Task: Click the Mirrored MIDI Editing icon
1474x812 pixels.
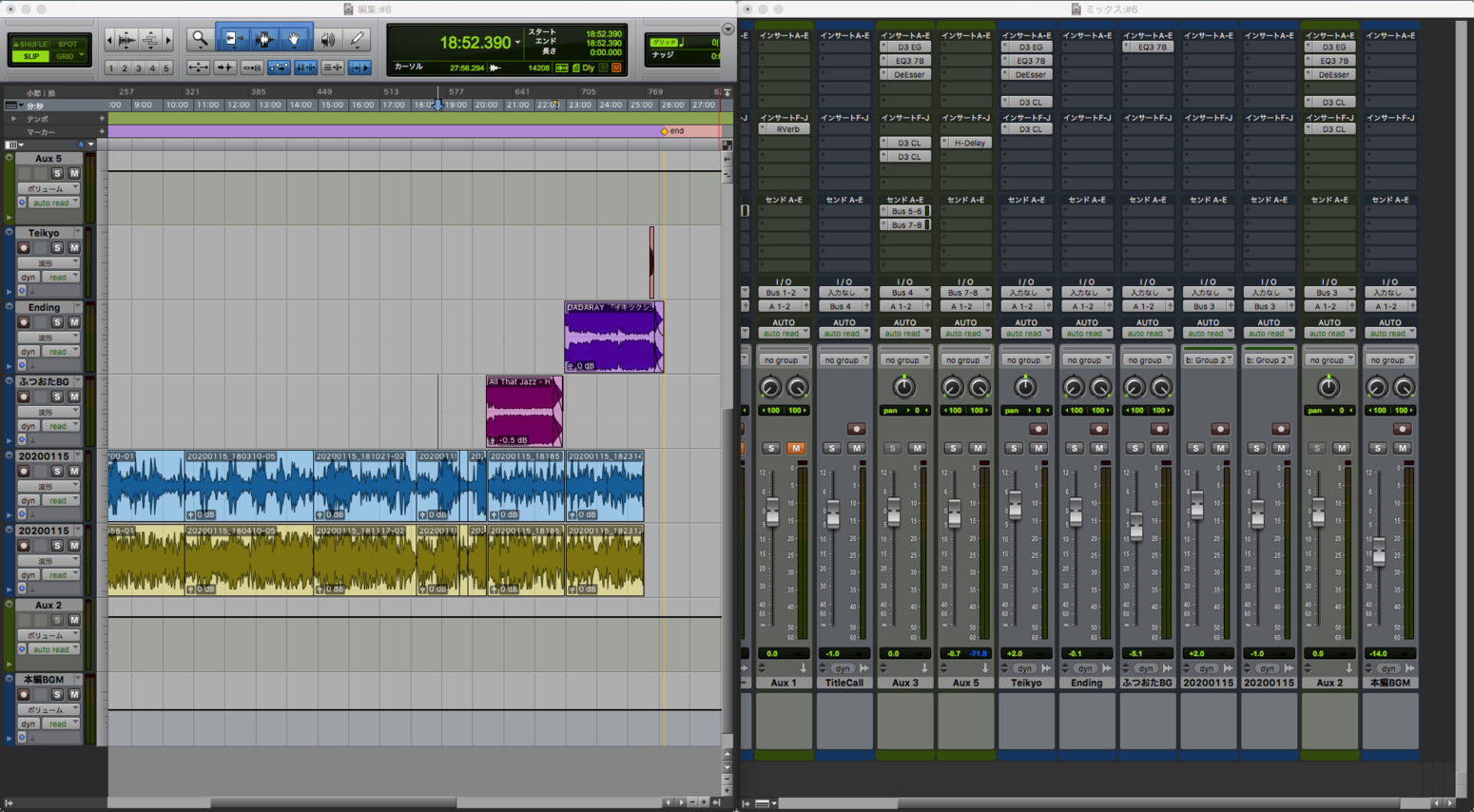Action: click(252, 68)
